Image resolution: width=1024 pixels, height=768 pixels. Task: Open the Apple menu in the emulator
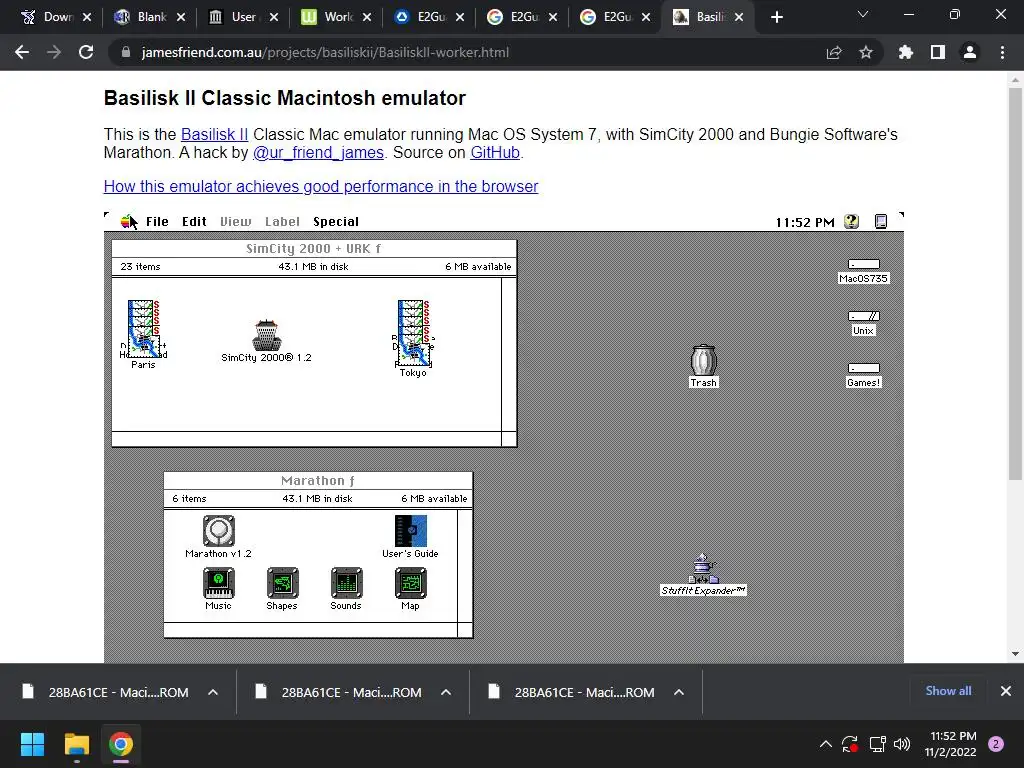[x=127, y=221]
